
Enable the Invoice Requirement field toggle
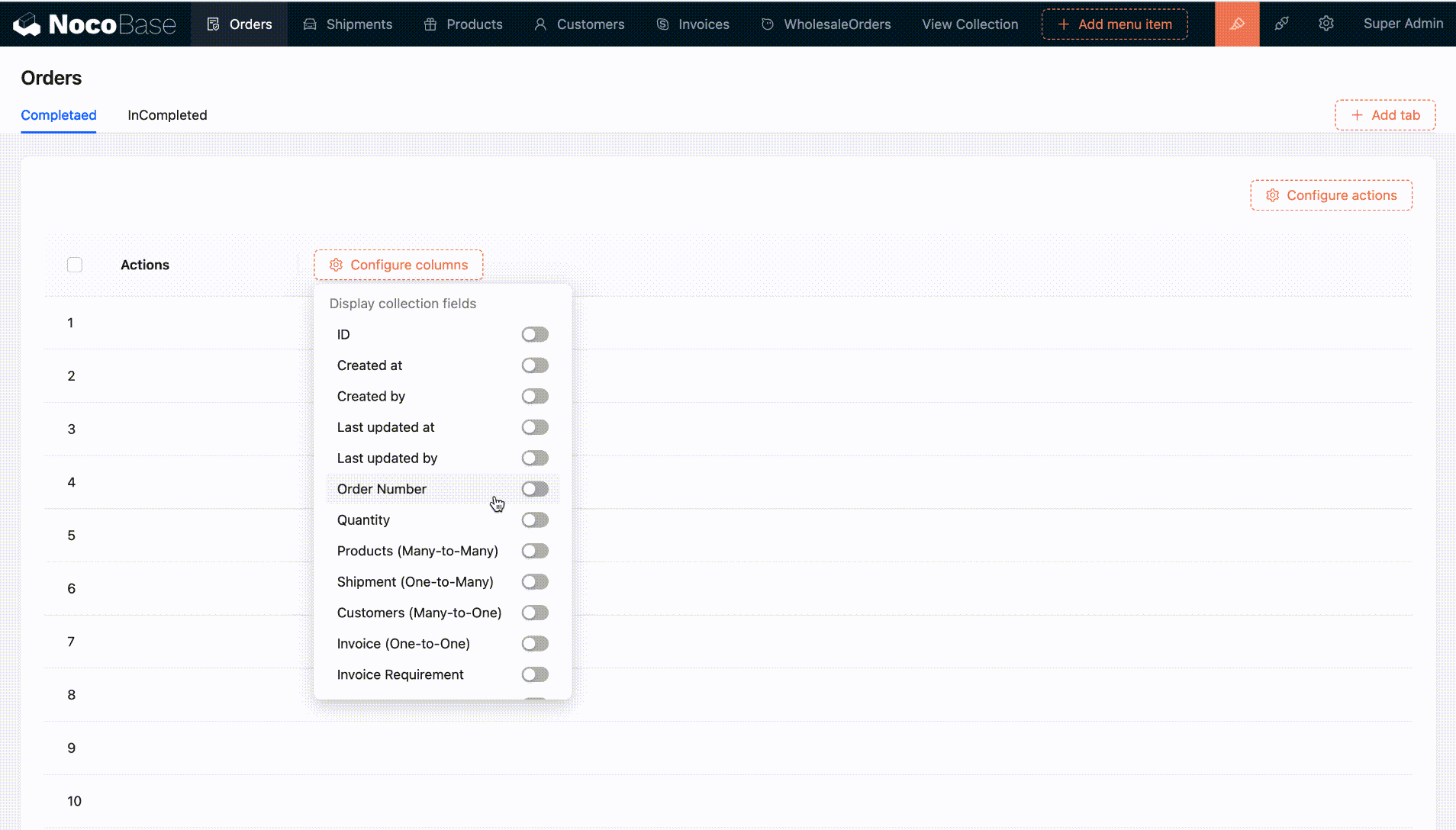coord(535,674)
